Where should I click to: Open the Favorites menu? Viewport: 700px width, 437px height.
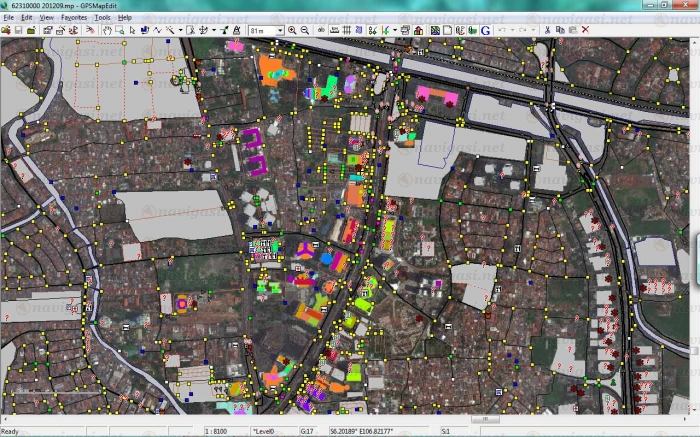(74, 18)
